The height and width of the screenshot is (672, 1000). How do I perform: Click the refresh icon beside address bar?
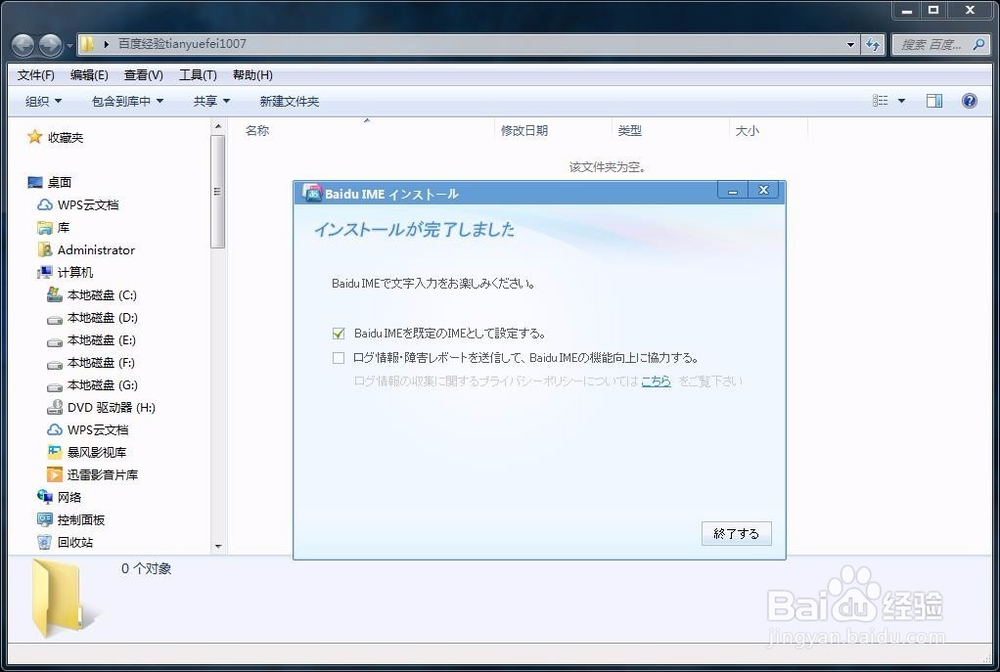coord(872,44)
